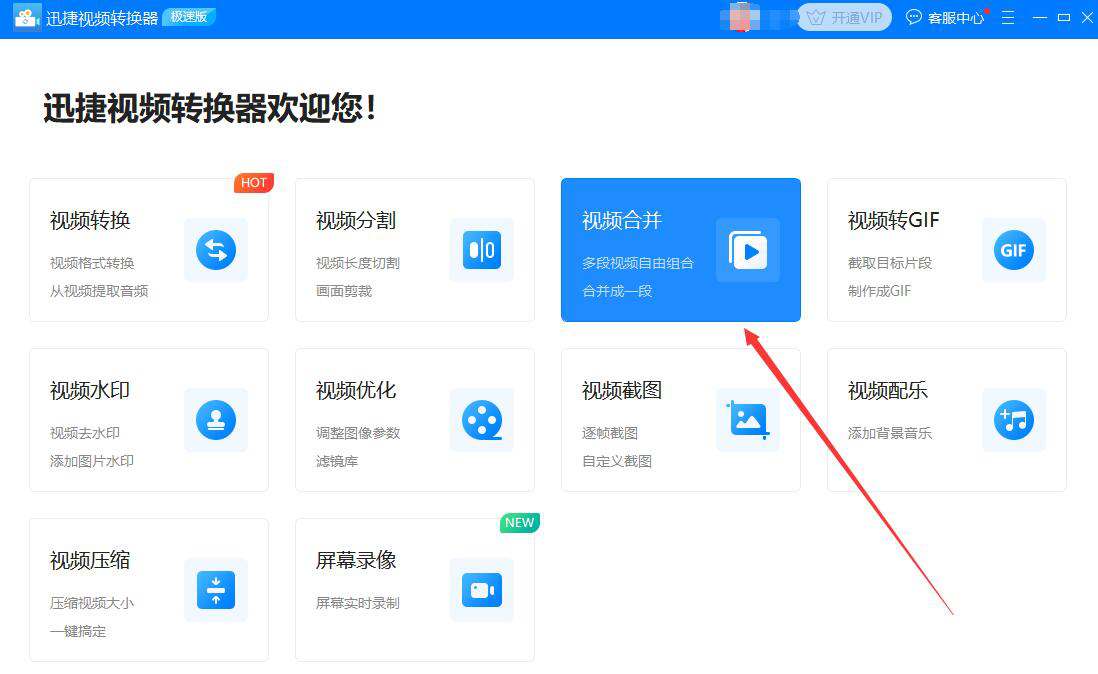Click the 视频优化 film reel icon

[x=482, y=420]
